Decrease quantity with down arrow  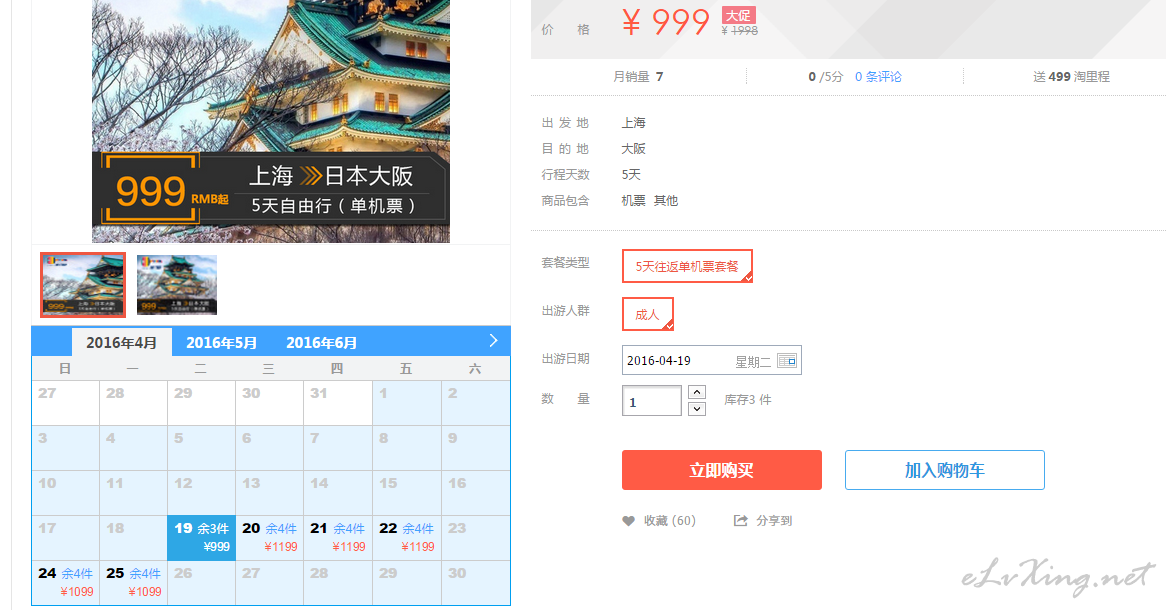click(697, 408)
